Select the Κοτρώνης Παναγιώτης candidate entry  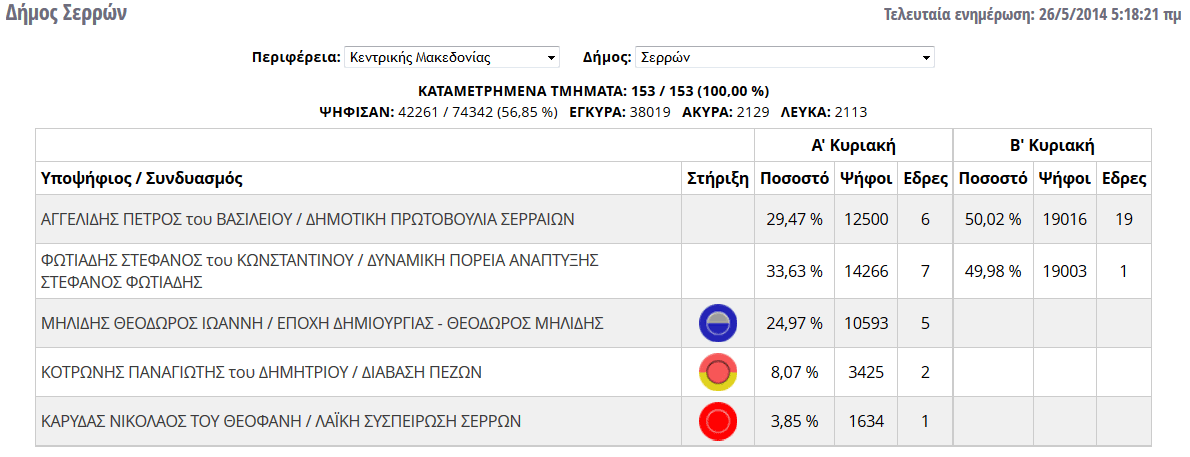[x=262, y=372]
